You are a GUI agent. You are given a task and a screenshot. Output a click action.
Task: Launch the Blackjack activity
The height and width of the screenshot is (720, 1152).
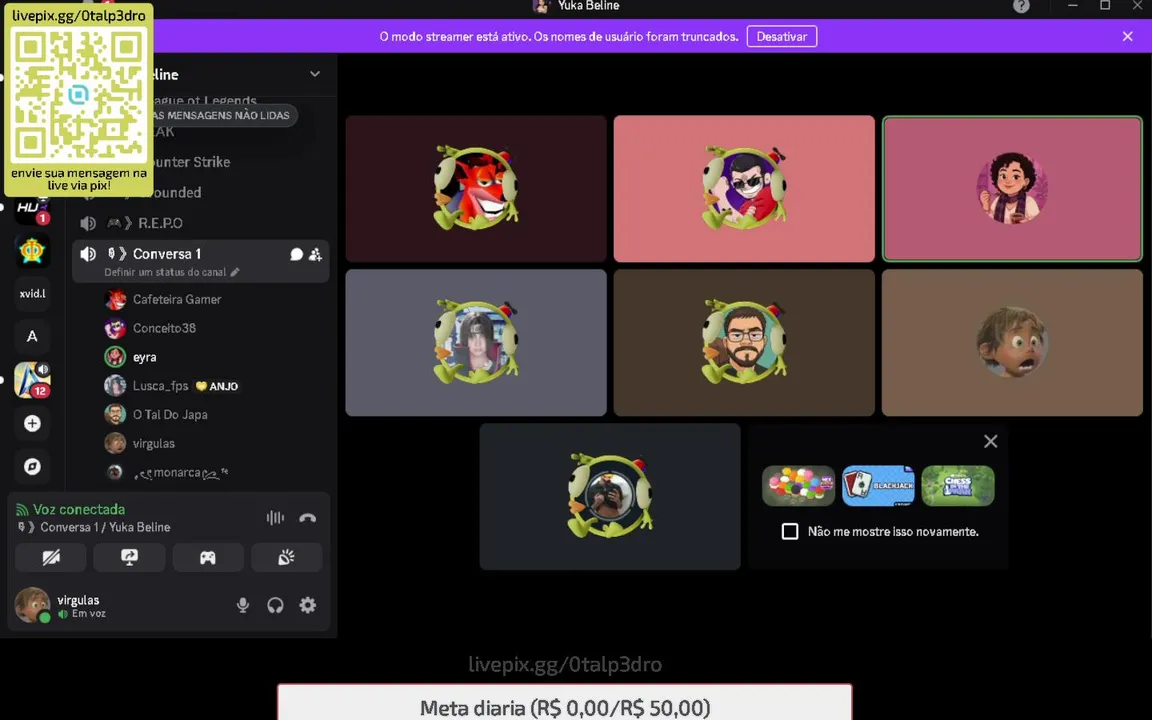click(x=878, y=486)
